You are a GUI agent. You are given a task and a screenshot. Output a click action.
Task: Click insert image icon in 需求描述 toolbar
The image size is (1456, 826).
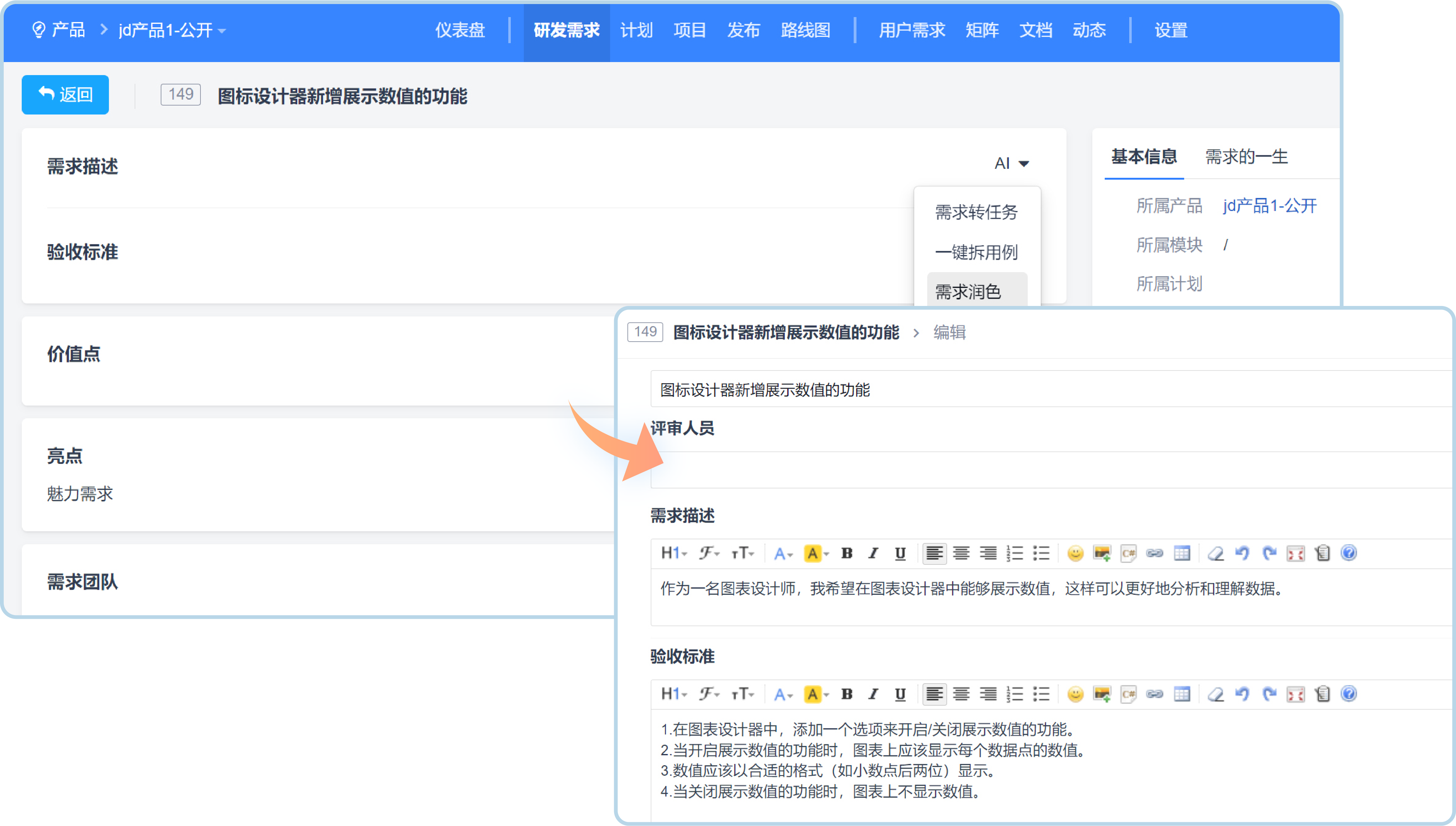[1102, 553]
